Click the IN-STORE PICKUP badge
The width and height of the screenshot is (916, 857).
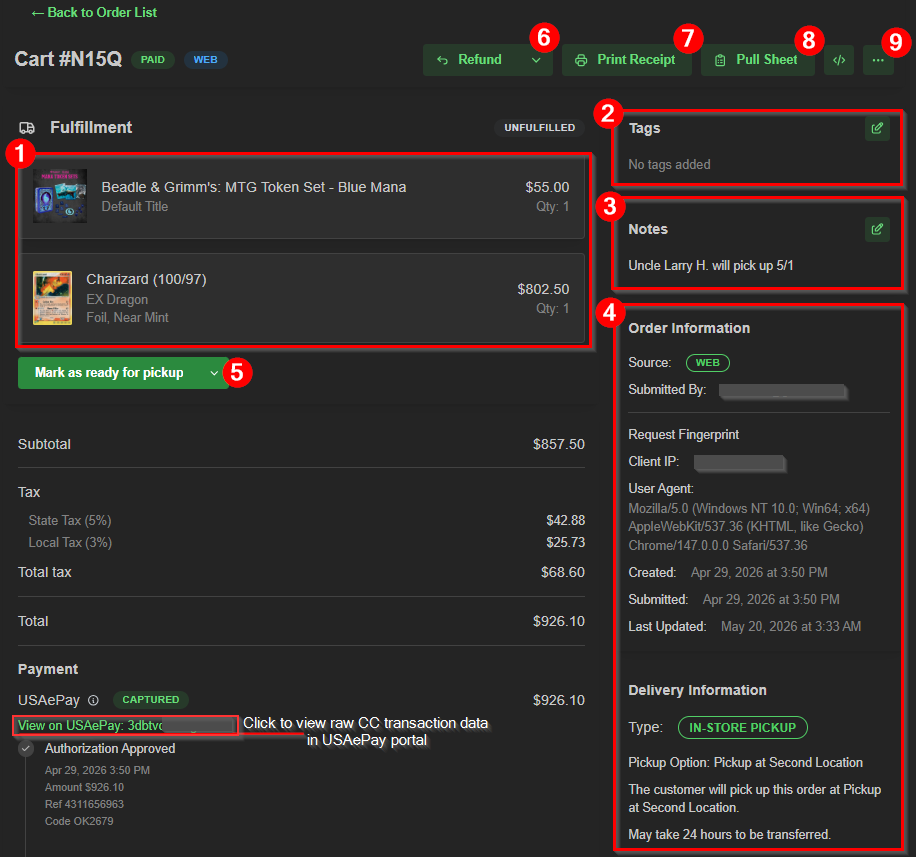tap(742, 727)
